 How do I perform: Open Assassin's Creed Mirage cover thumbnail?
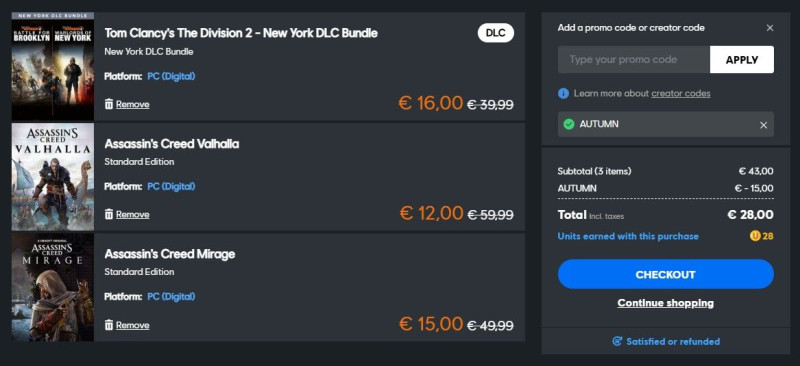[53, 287]
